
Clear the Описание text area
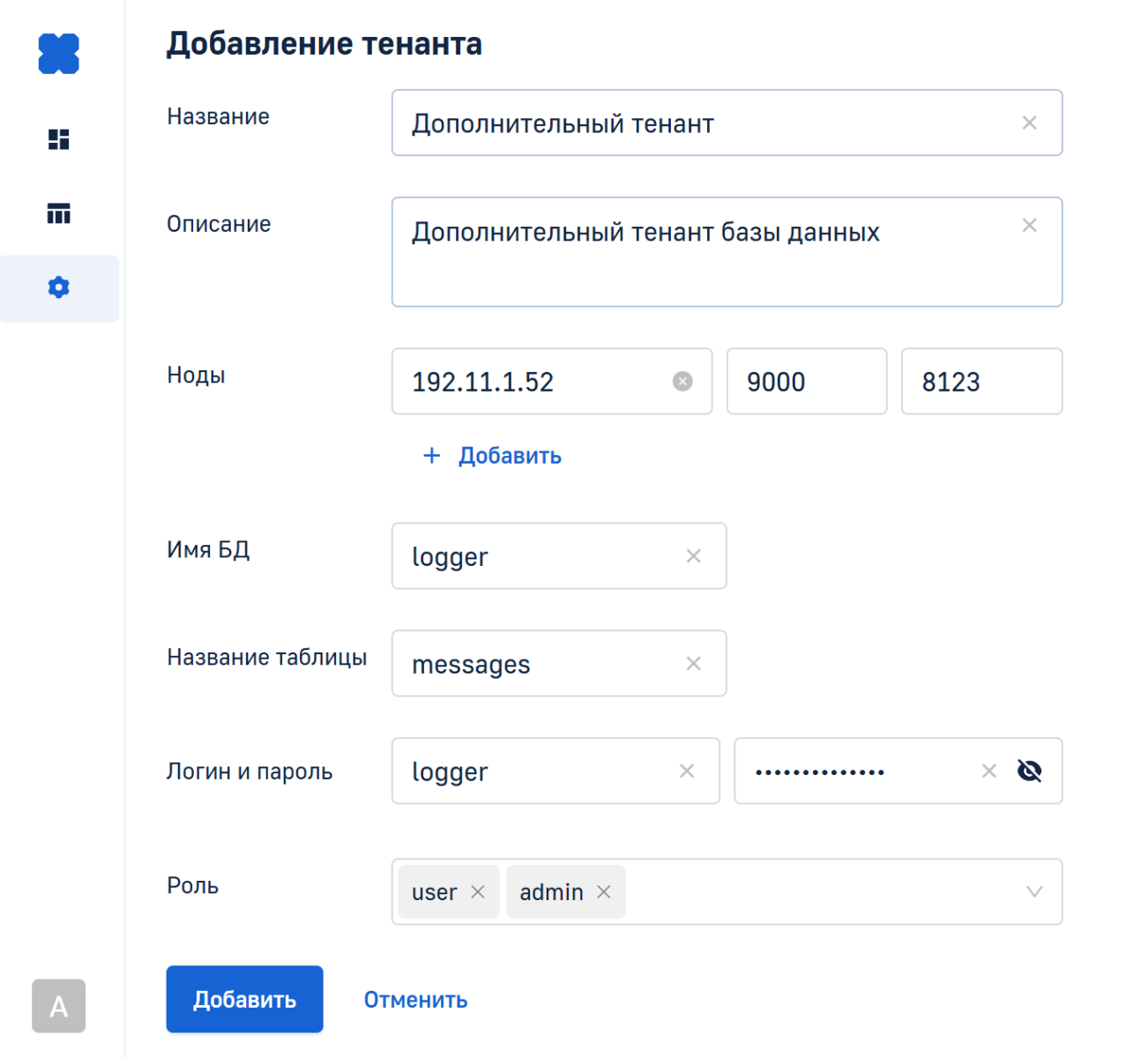(1029, 226)
